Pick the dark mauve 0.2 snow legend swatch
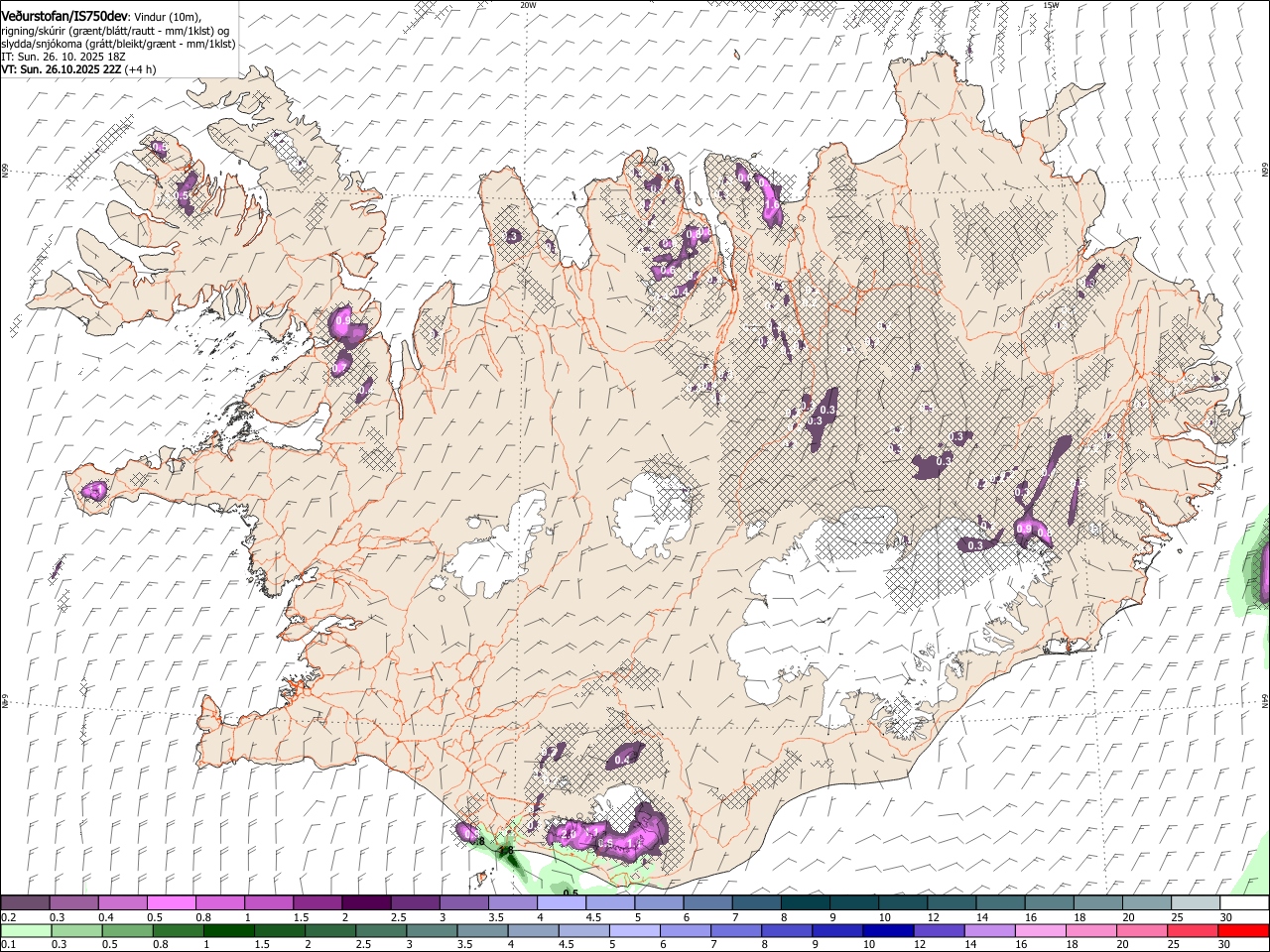 coord(25,903)
